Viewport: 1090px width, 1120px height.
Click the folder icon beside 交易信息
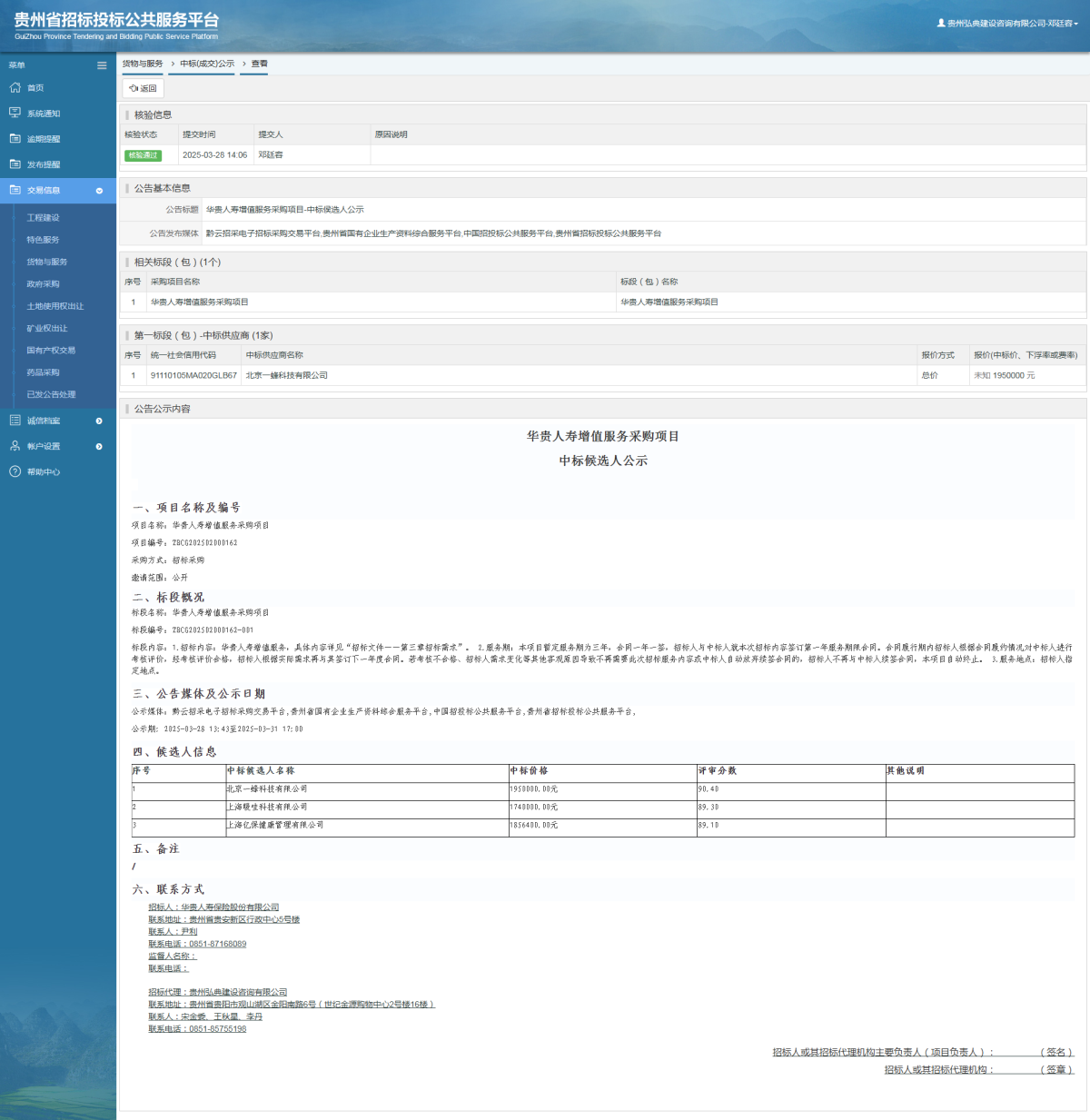click(15, 190)
